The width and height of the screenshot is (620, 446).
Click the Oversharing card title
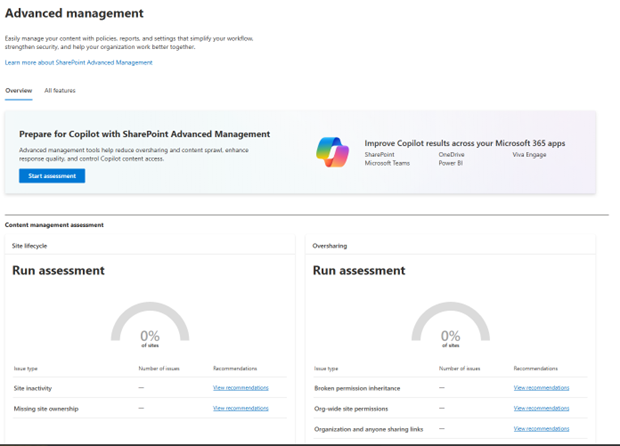[x=330, y=246]
